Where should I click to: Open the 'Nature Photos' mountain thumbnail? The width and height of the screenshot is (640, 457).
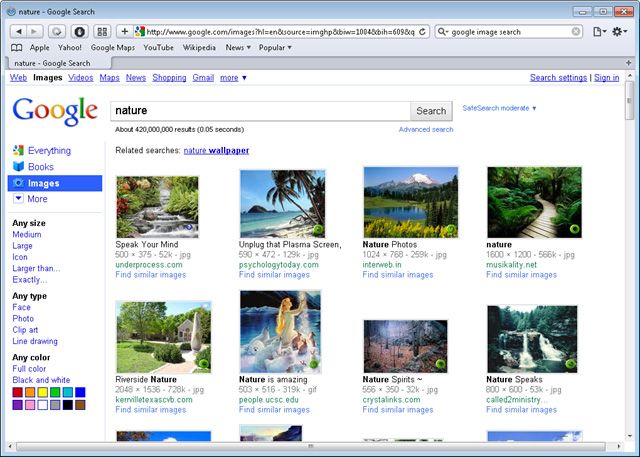[411, 202]
